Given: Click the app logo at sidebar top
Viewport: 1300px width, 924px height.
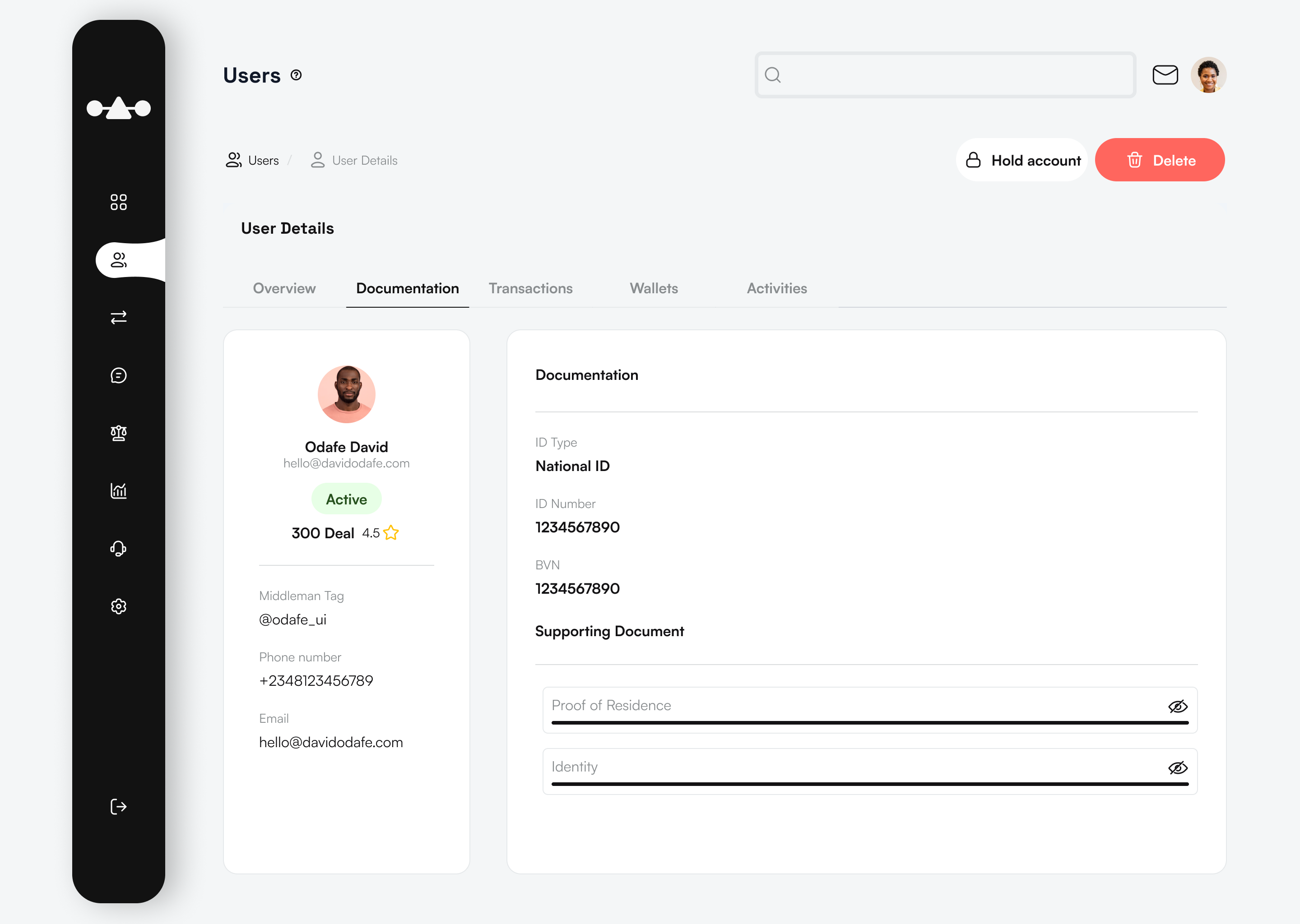Looking at the screenshot, I should tap(118, 107).
